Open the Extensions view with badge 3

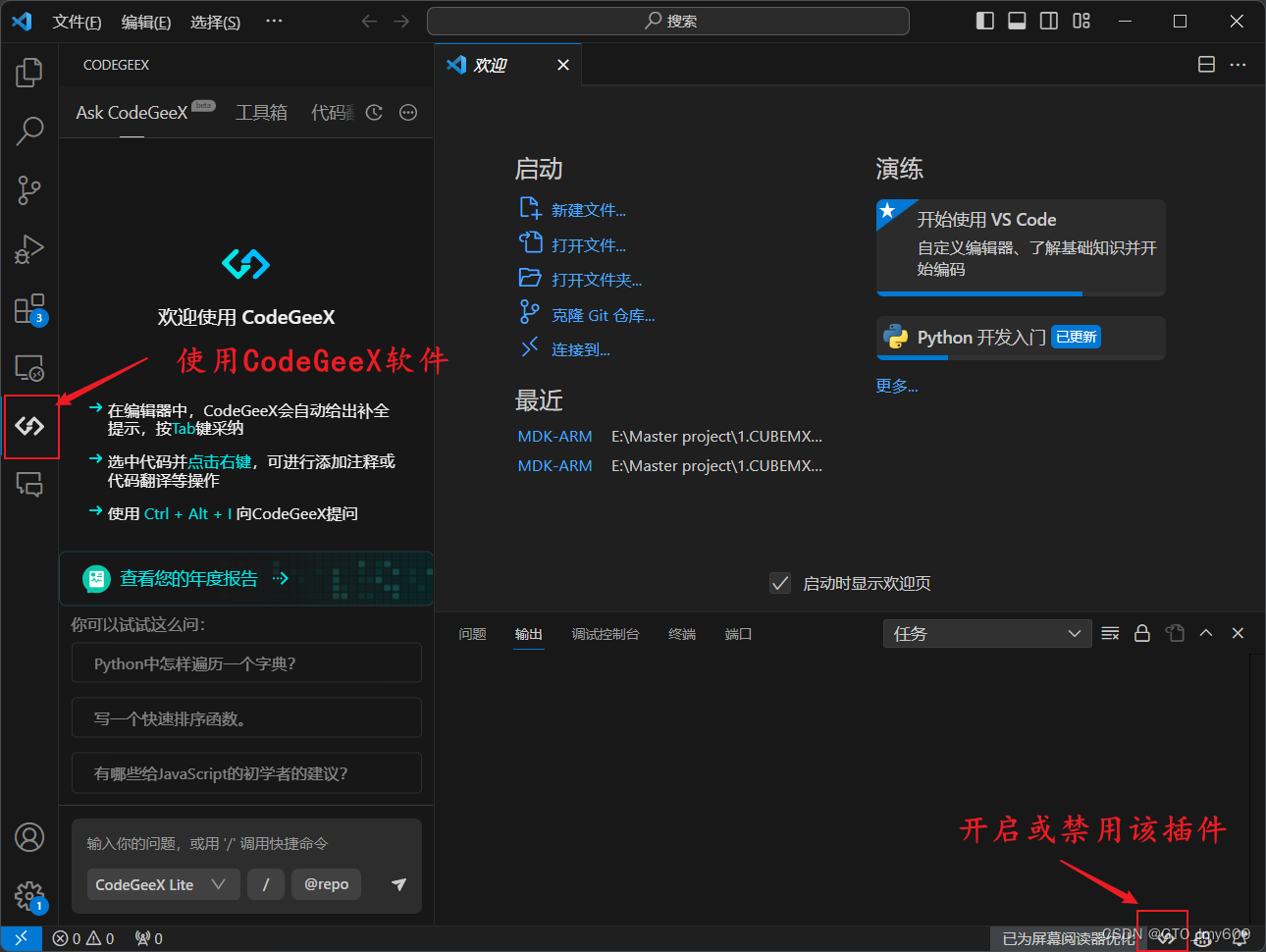coord(29,309)
